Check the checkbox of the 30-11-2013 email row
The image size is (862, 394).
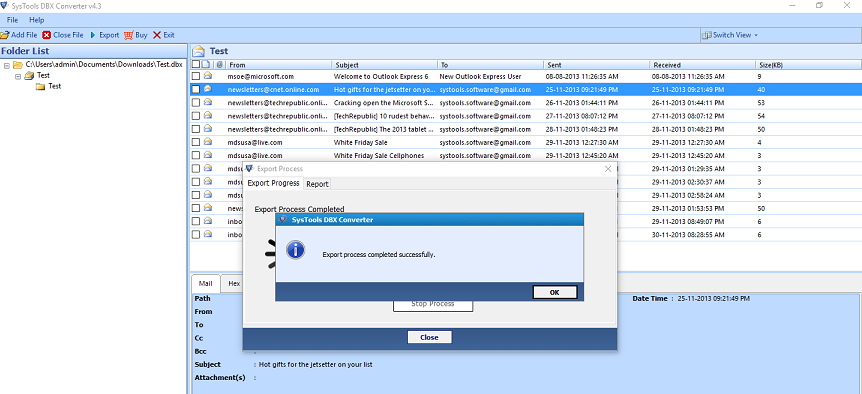click(195, 234)
